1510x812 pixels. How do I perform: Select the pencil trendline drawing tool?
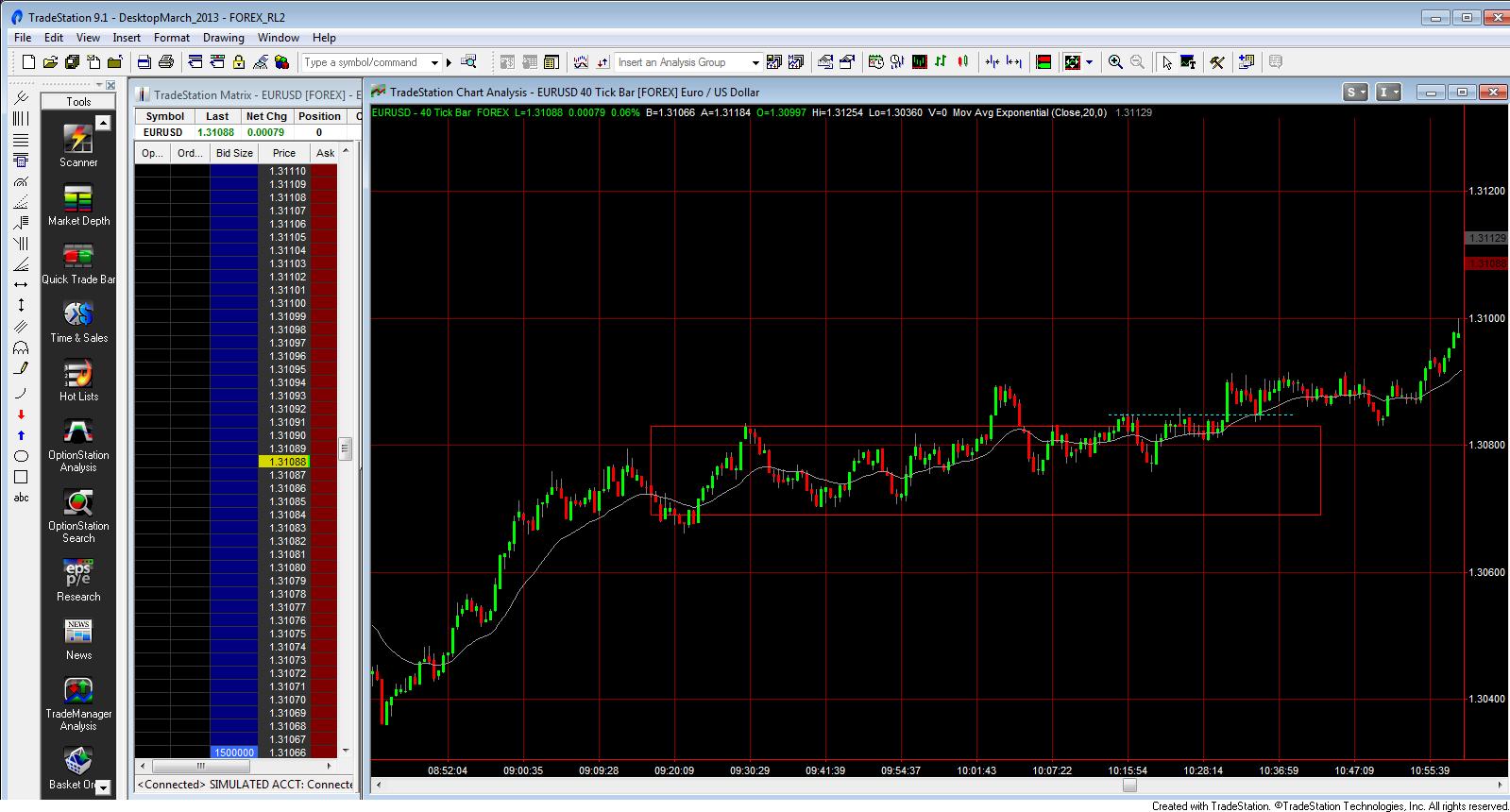pos(21,368)
